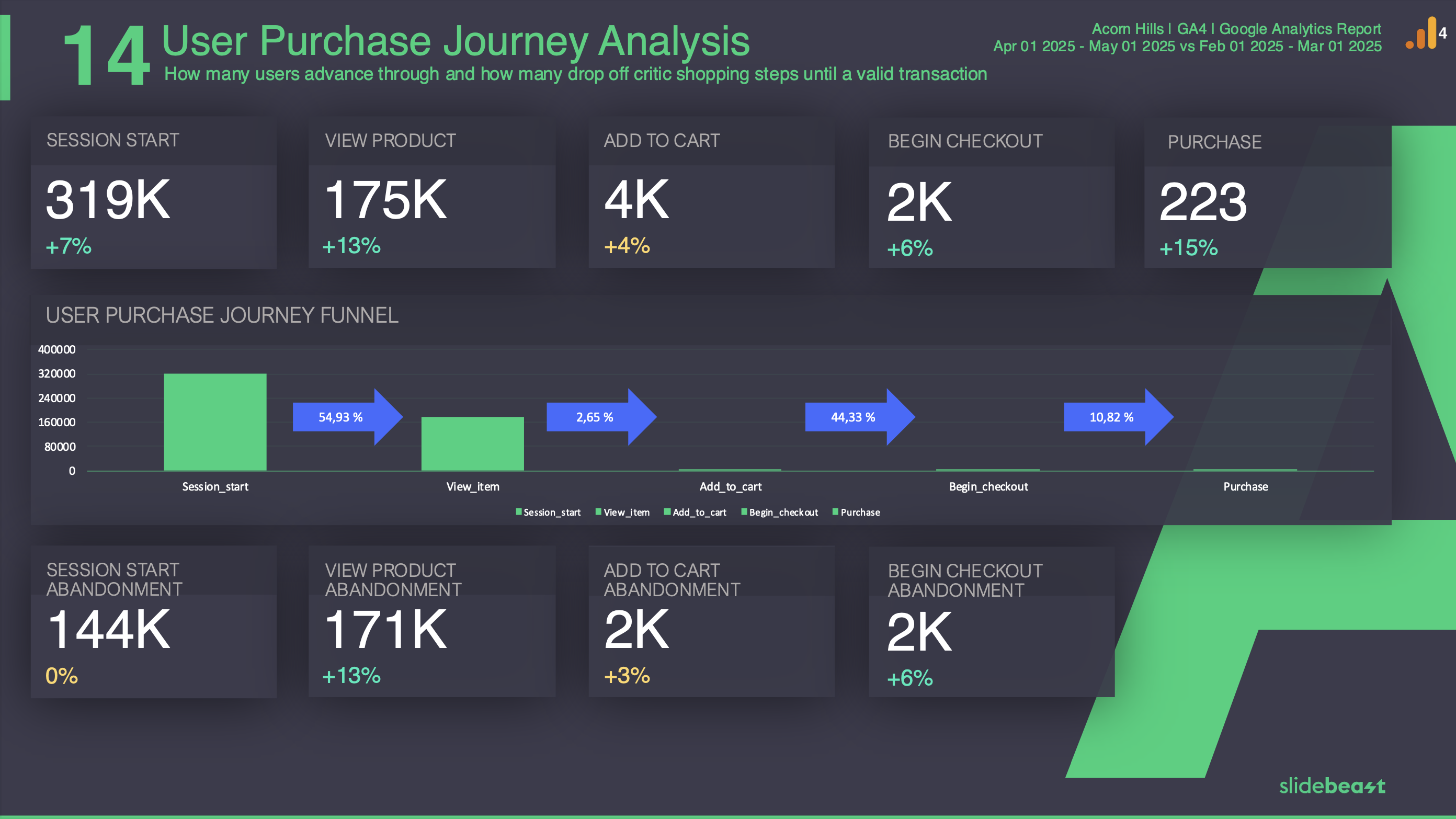
Task: Click the 171K abandonment value
Action: 385,629
